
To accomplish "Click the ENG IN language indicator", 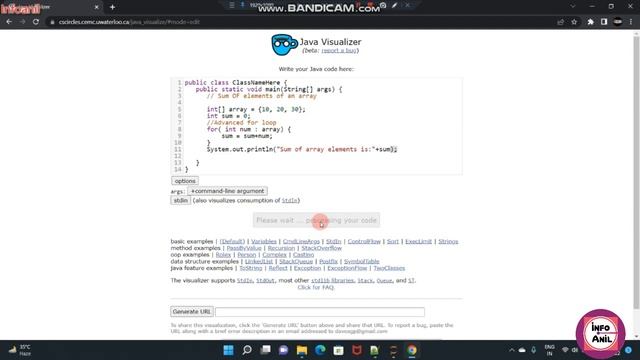I will coord(549,350).
